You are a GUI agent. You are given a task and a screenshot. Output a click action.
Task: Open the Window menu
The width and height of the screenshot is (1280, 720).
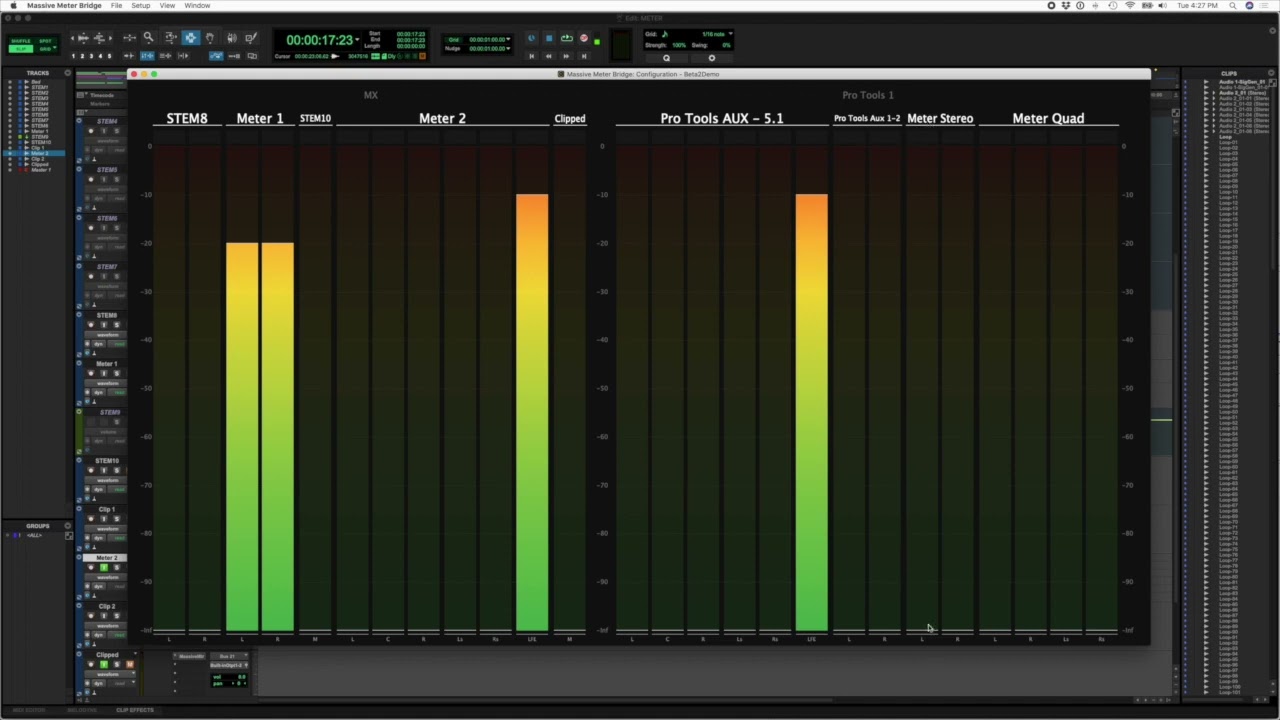(197, 5)
